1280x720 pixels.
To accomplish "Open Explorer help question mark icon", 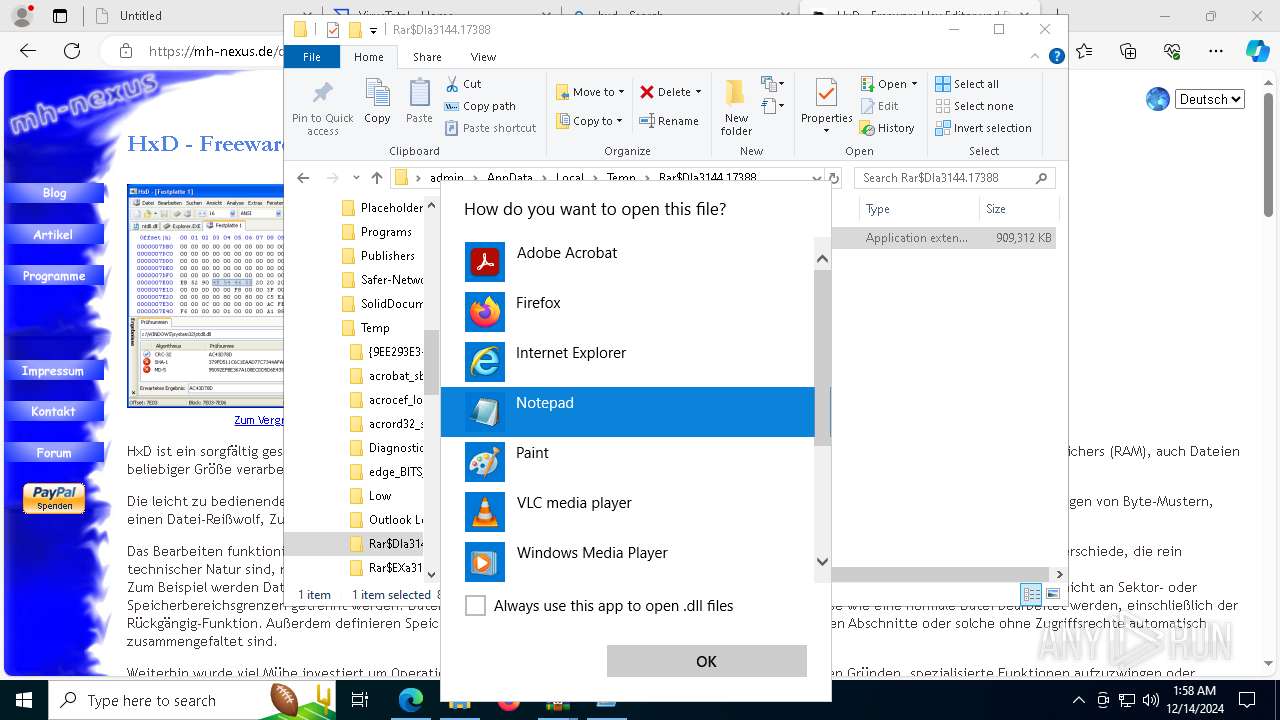I will [x=1056, y=57].
